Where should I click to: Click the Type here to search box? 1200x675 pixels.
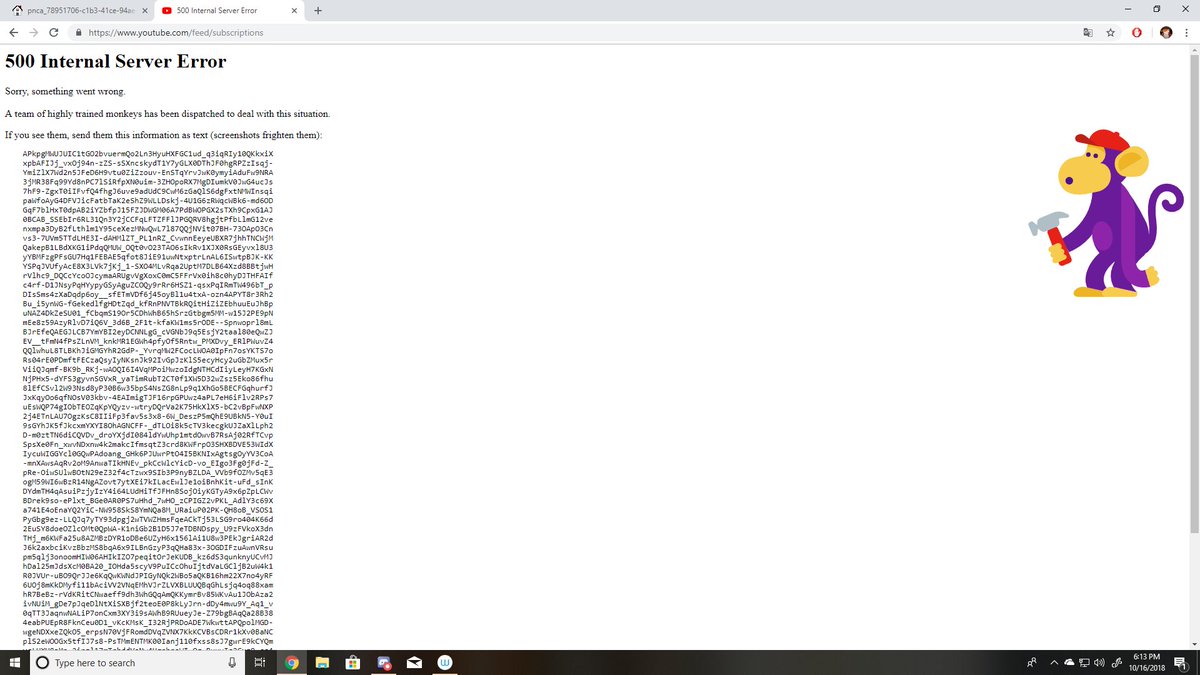pyautogui.click(x=138, y=662)
